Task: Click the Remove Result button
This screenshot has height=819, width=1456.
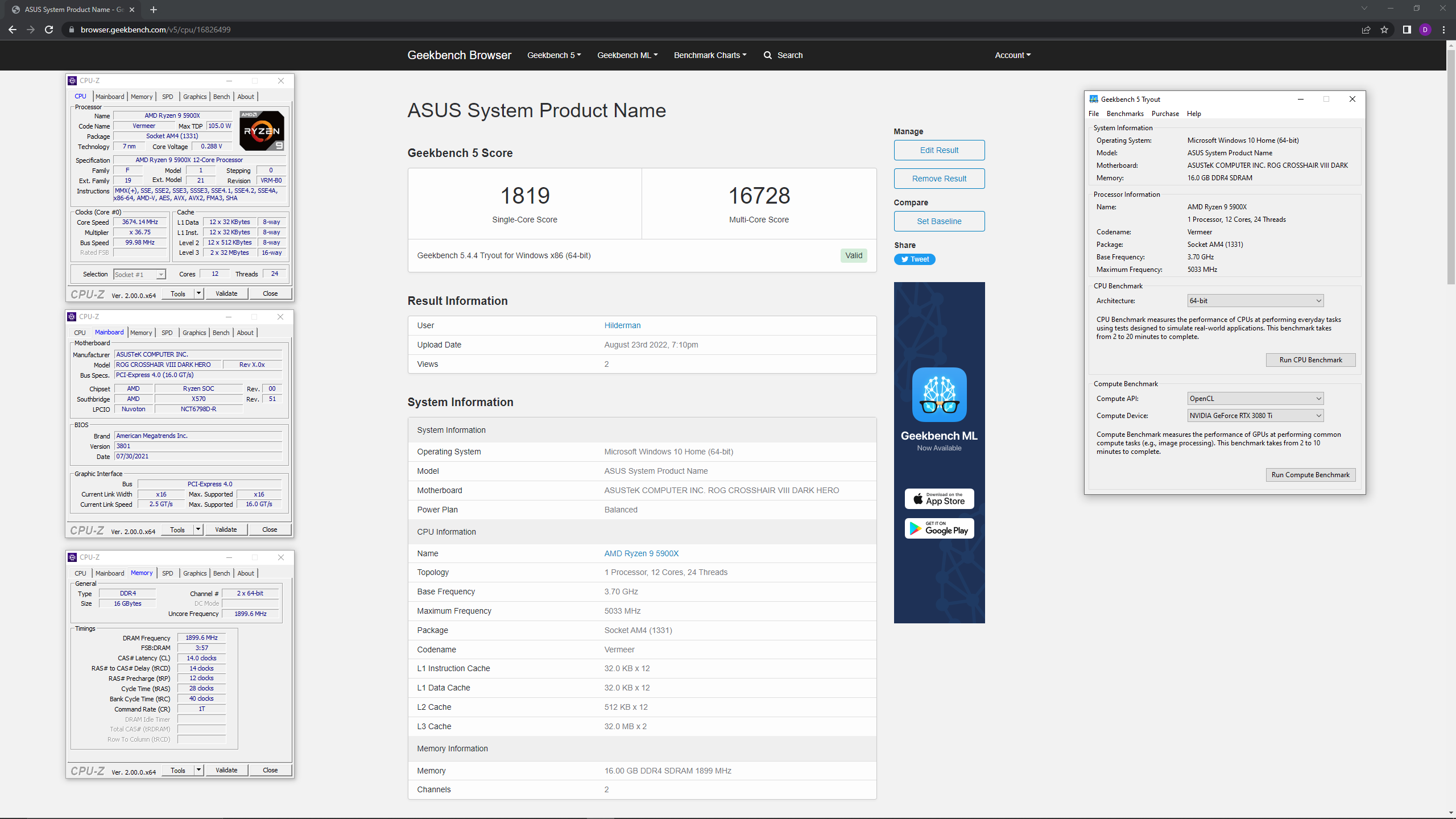Action: [x=939, y=179]
